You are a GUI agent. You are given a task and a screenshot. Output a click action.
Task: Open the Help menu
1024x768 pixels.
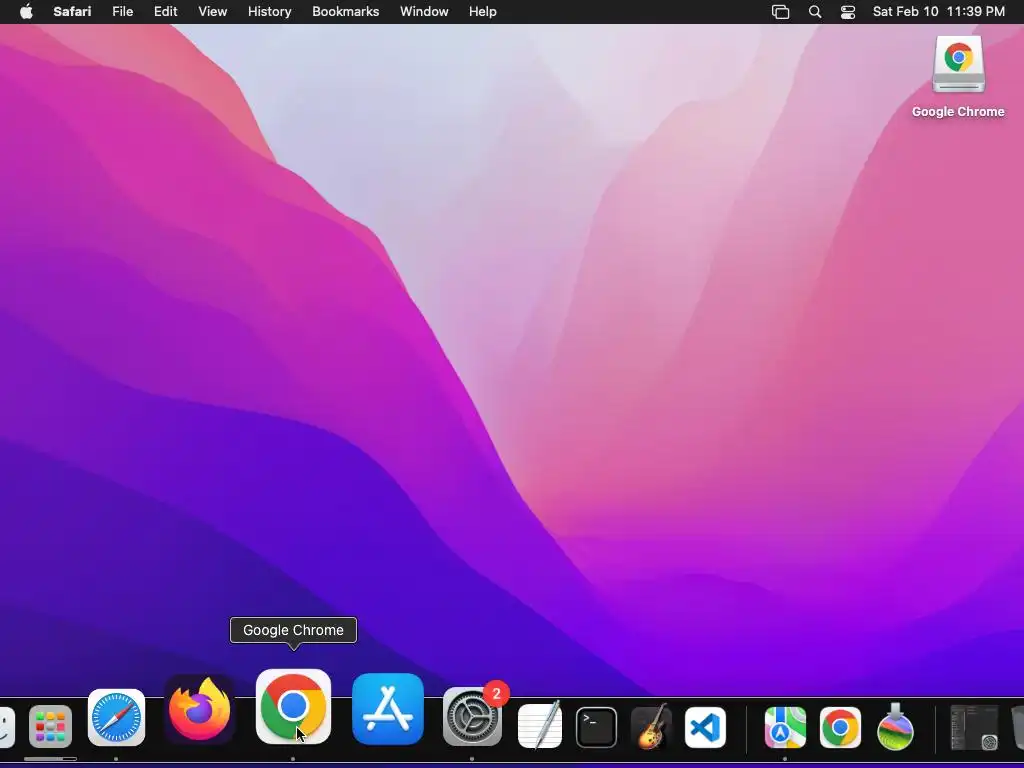pos(483,12)
